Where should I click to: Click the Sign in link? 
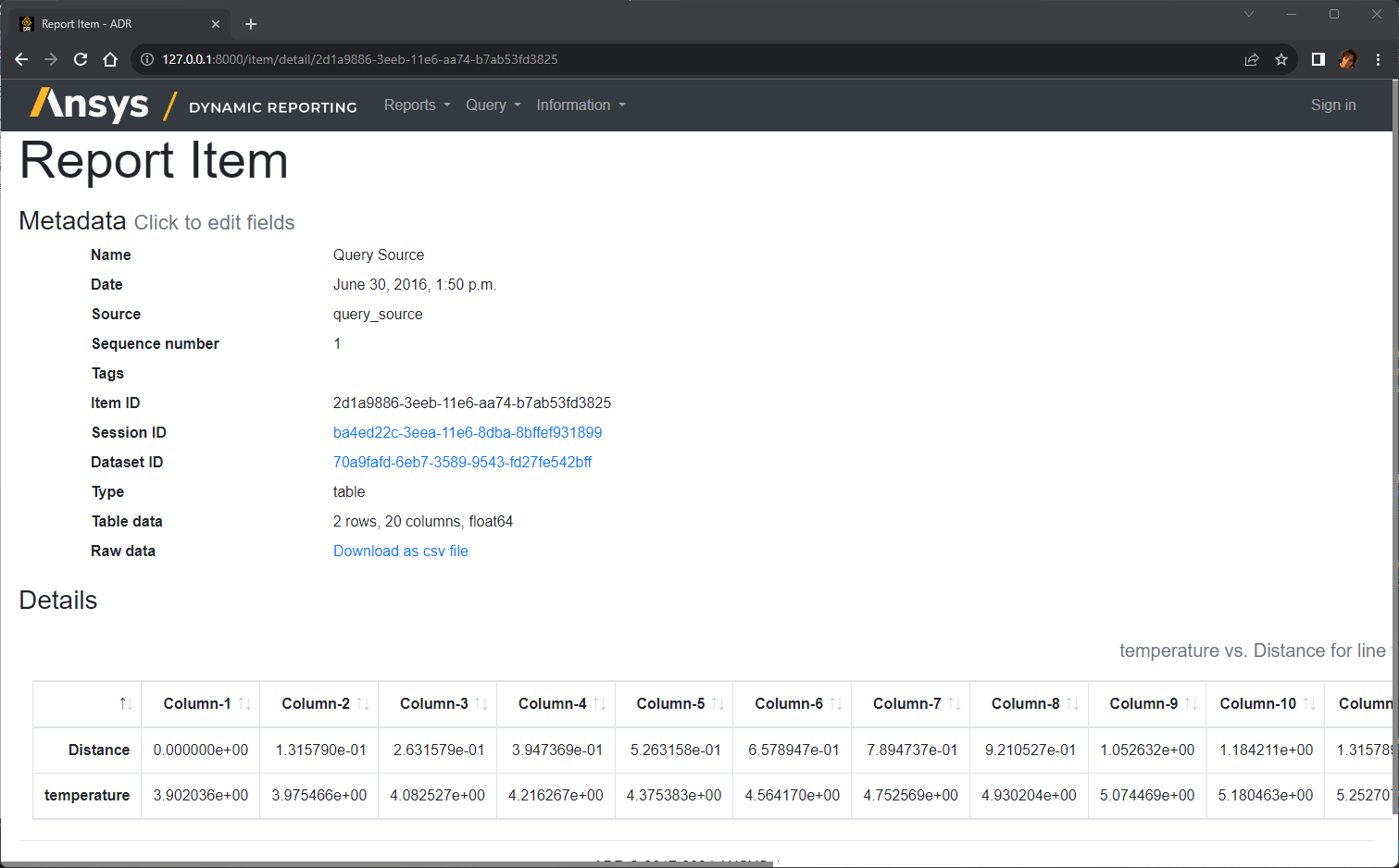1333,105
